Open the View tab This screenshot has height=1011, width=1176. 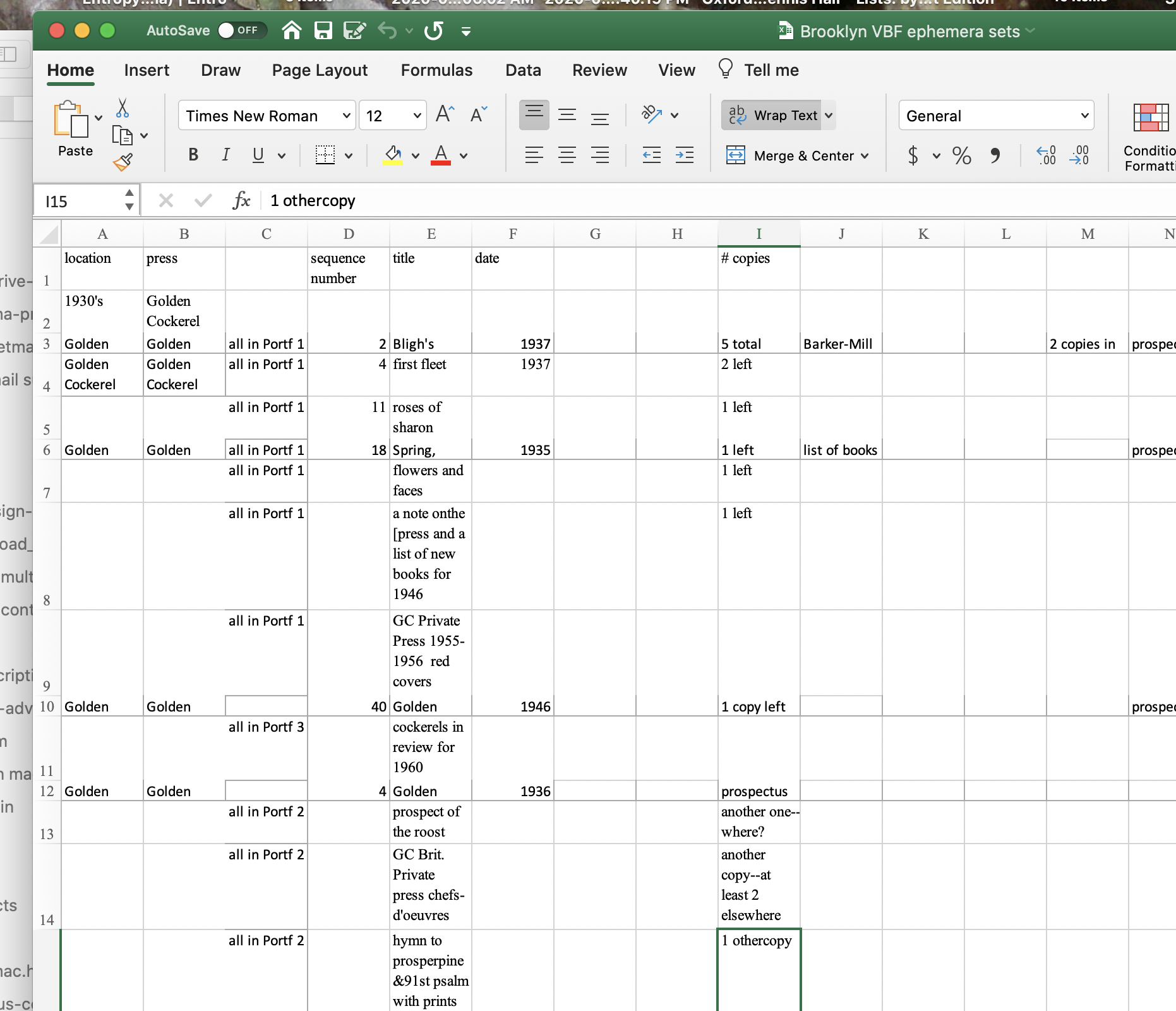[x=676, y=70]
